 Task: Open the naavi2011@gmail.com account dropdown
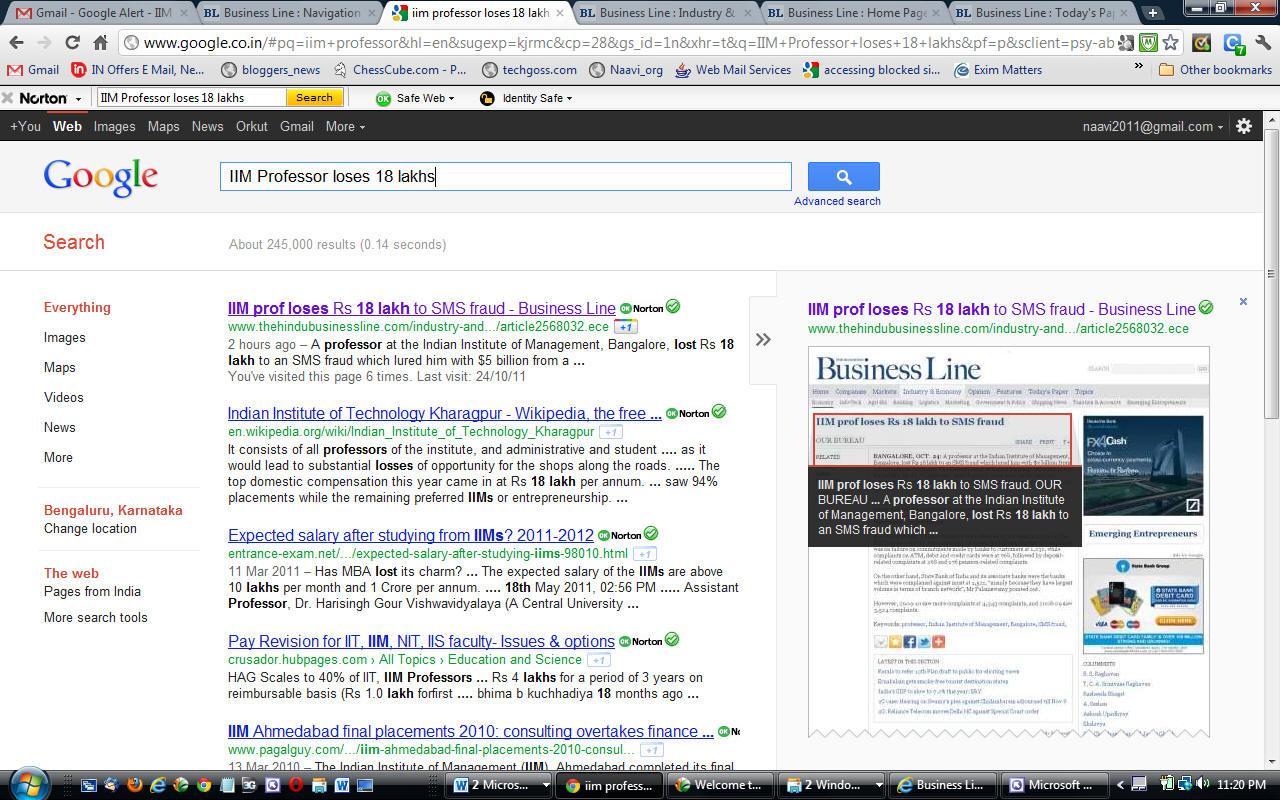tap(1153, 126)
